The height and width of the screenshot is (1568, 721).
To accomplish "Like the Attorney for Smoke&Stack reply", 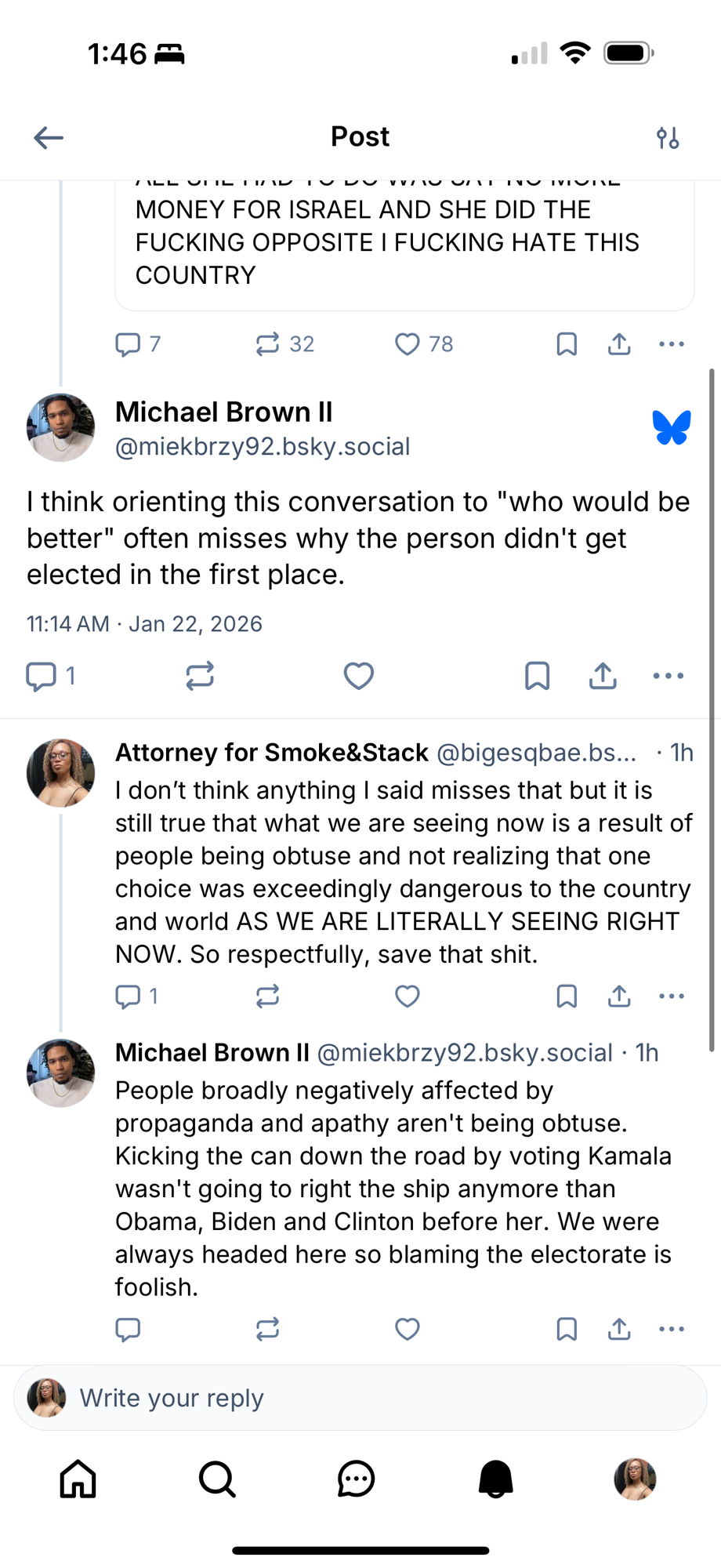I will coord(408,996).
